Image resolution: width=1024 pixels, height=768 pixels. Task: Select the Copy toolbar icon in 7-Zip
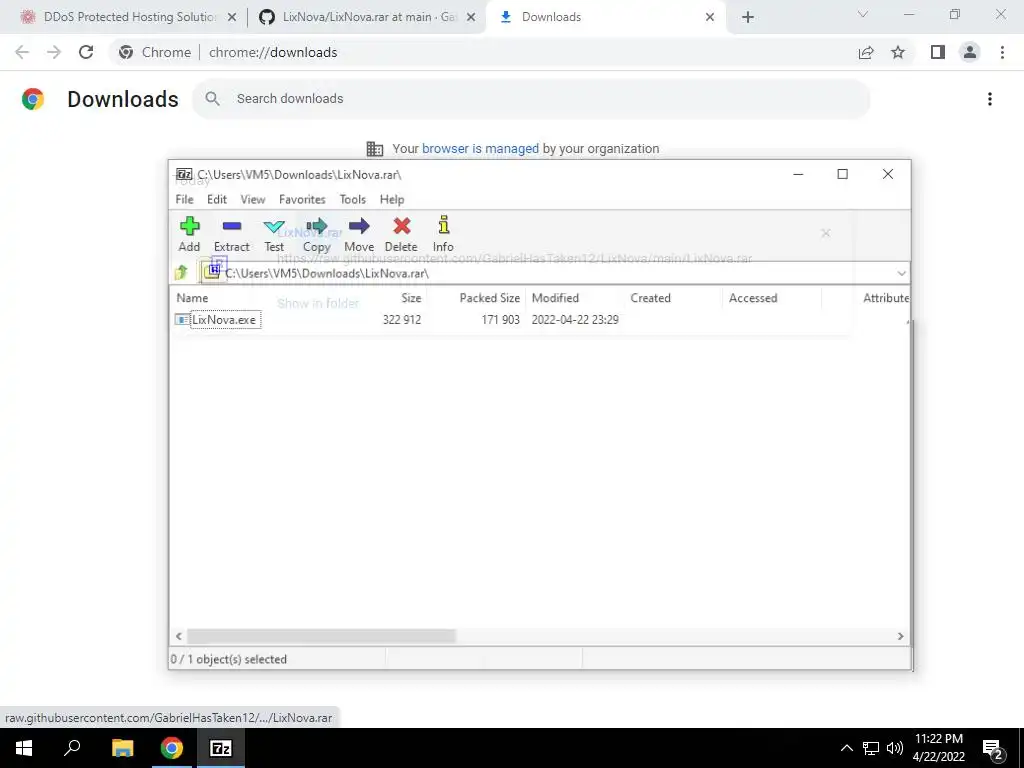point(317,234)
